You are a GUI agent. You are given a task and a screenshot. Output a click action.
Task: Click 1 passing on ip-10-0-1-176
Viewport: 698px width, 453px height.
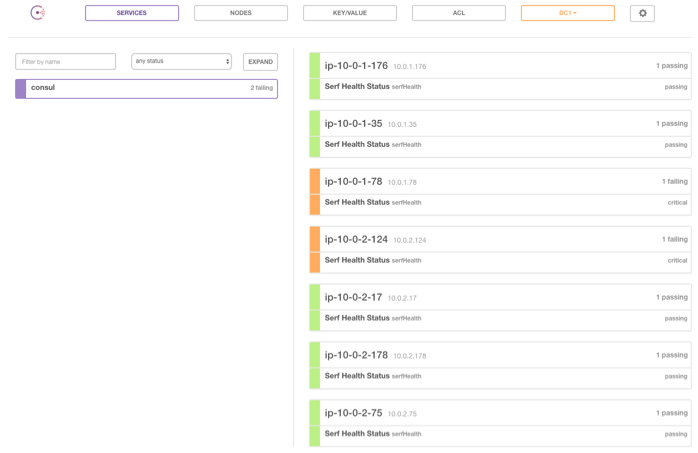[x=672, y=66]
